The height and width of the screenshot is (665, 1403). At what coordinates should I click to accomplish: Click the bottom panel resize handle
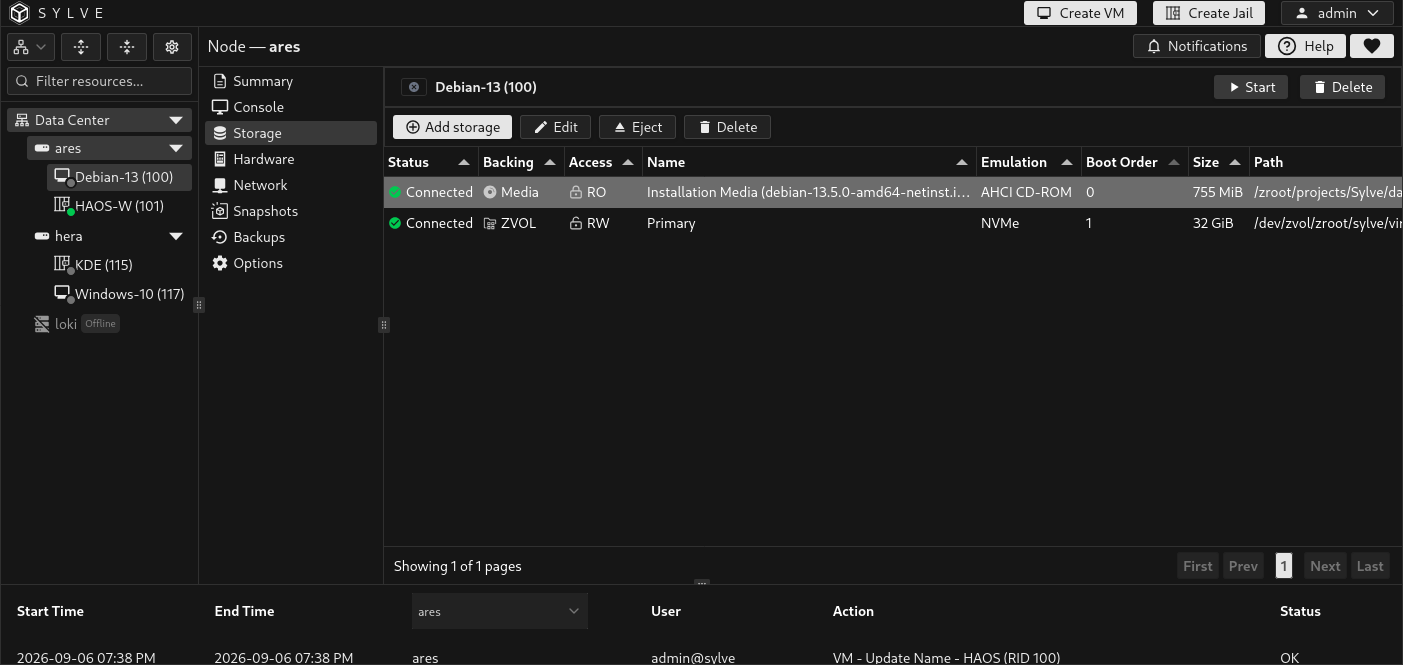702,582
